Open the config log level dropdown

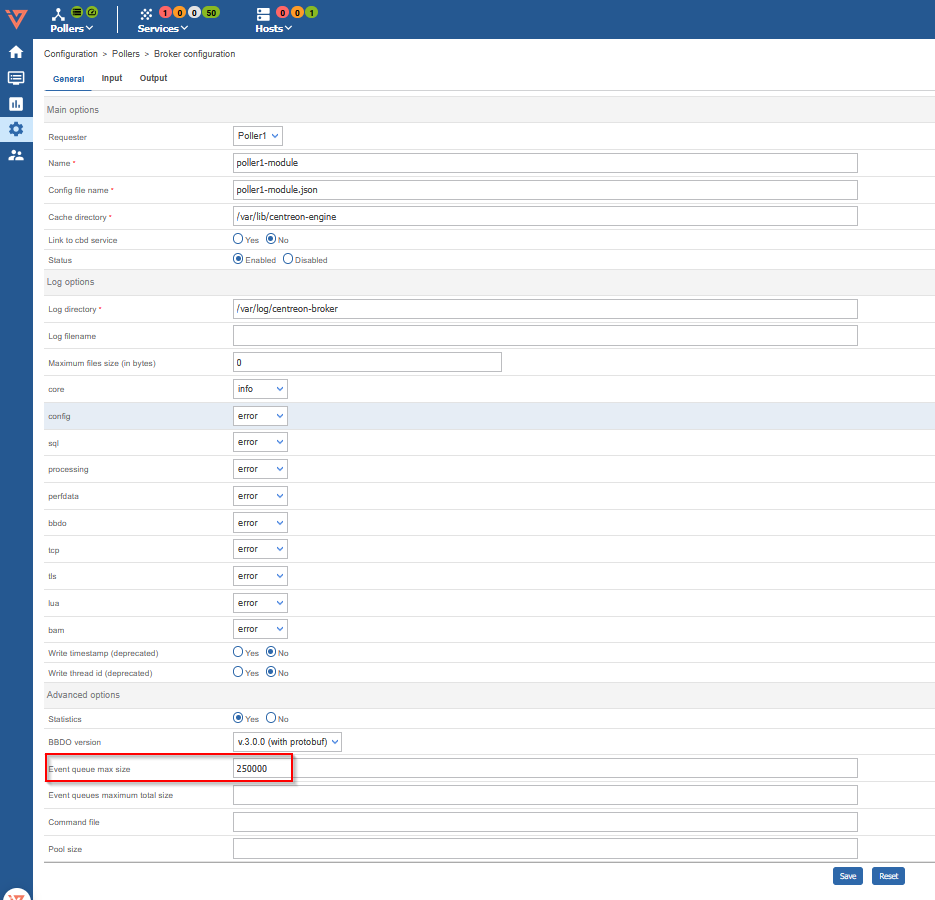(260, 416)
